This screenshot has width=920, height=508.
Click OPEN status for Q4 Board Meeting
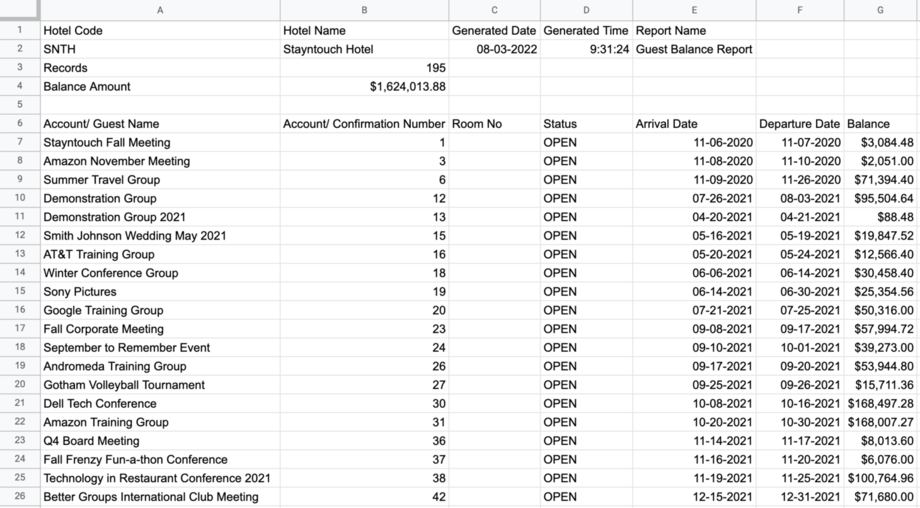(x=586, y=441)
